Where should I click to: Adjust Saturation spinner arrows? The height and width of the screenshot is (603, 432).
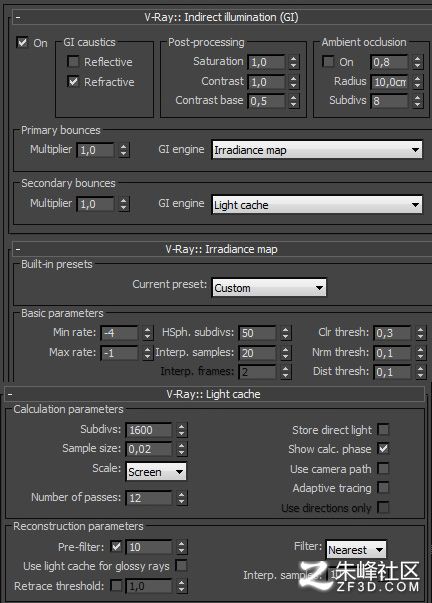[x=294, y=62]
